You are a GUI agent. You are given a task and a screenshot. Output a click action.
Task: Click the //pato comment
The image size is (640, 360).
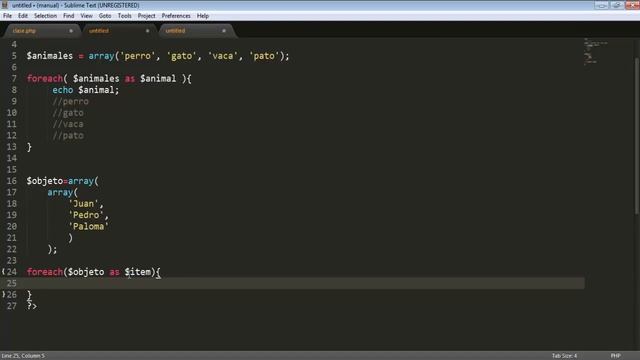coord(68,136)
